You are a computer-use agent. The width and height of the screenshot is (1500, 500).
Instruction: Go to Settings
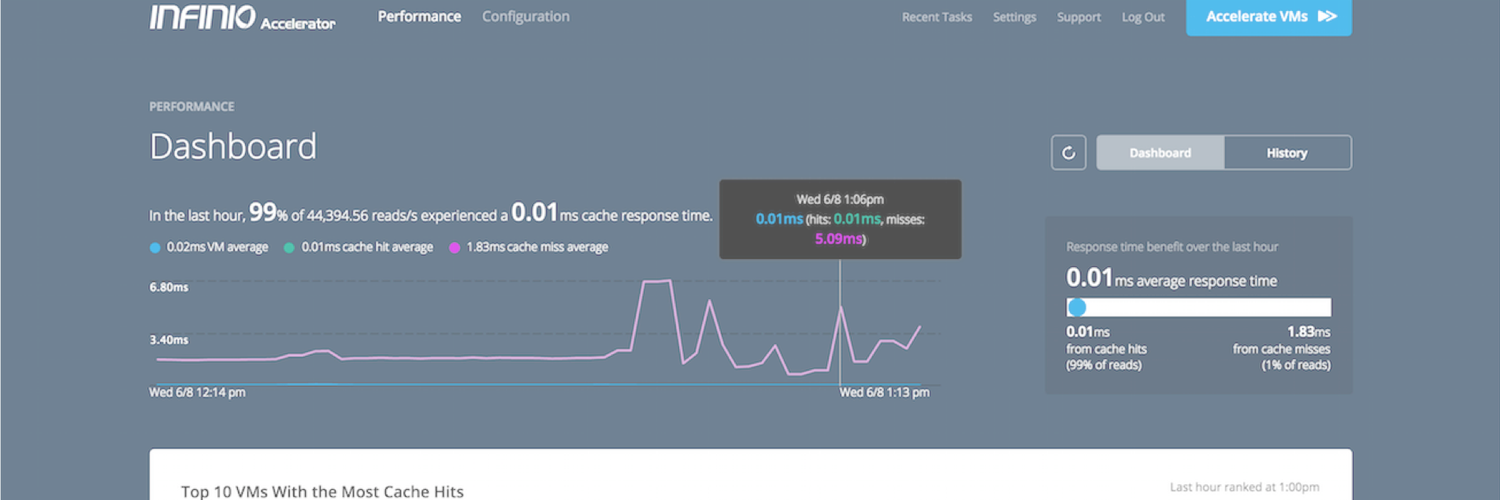coord(1014,17)
